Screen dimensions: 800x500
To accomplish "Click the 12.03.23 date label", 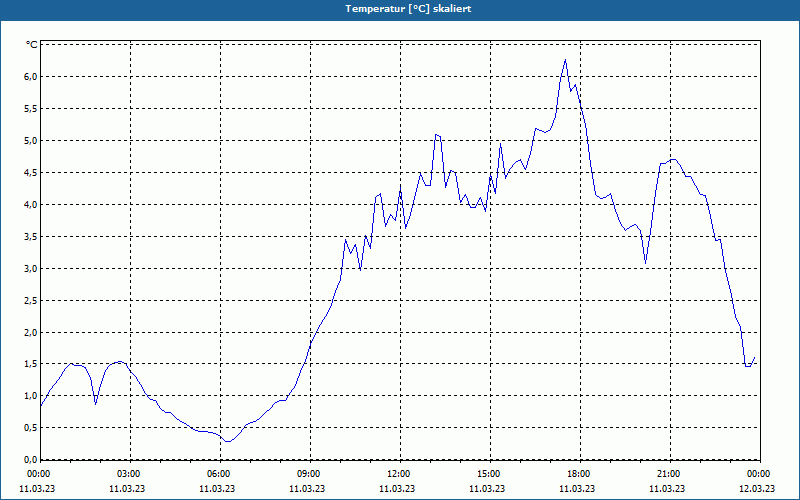I will click(x=757, y=488).
